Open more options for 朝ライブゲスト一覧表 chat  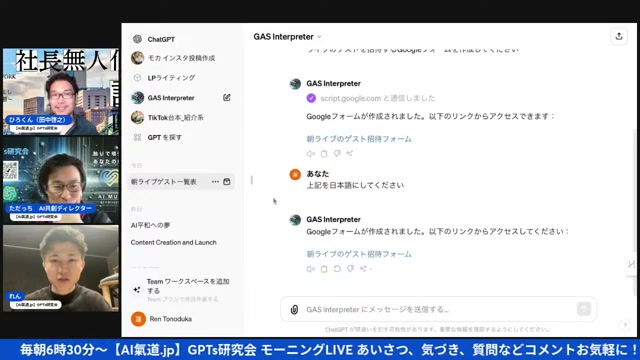click(215, 182)
